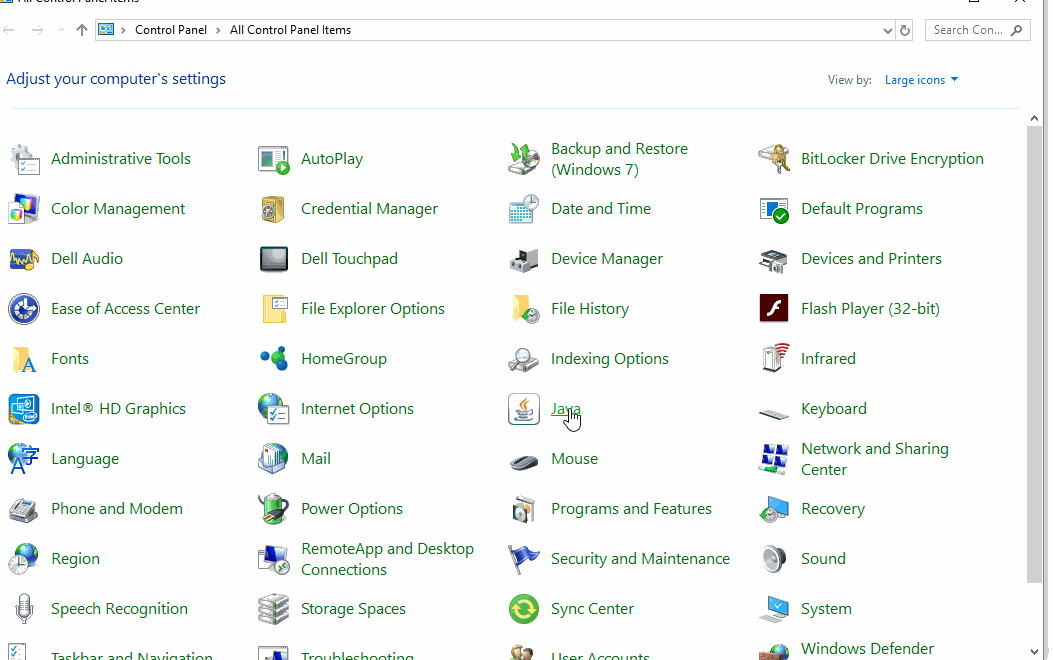This screenshot has width=1053, height=660.
Task: Open the Device Manager icon
Action: coord(524,259)
